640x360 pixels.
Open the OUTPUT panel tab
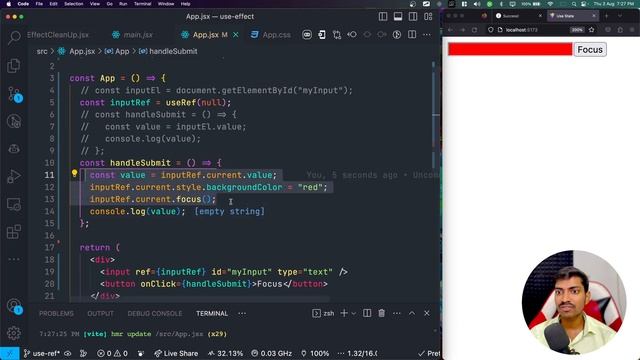point(100,313)
